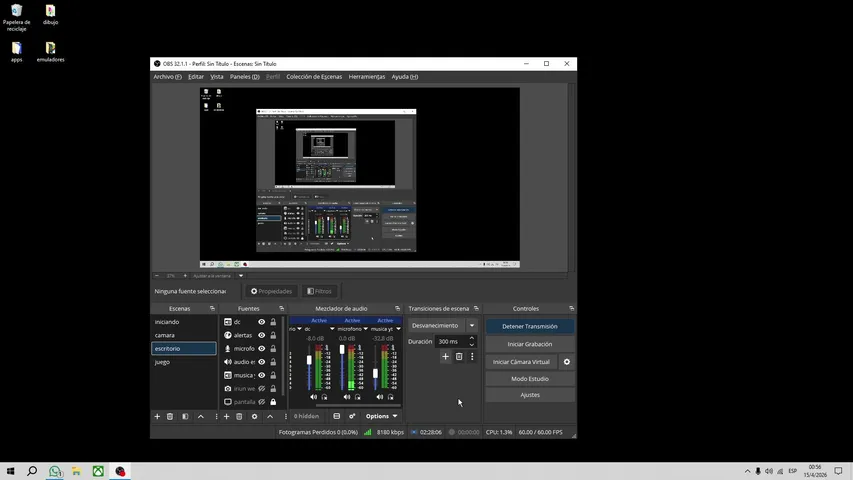This screenshot has height=480, width=853.
Task: Move the source up with the Fuentes arrow icon
Action: (270, 416)
